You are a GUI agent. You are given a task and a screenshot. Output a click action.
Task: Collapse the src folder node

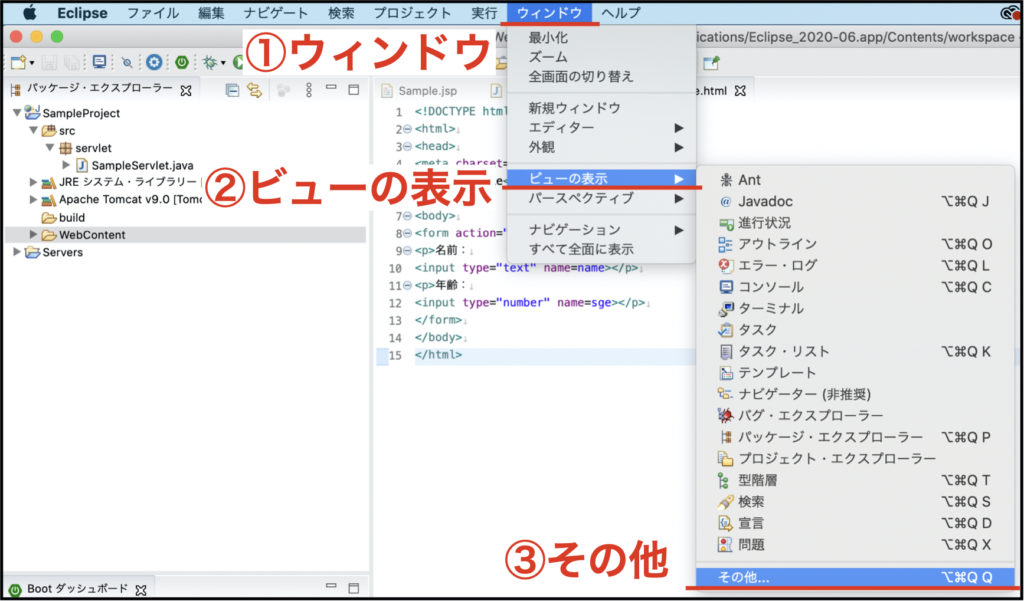[33, 131]
